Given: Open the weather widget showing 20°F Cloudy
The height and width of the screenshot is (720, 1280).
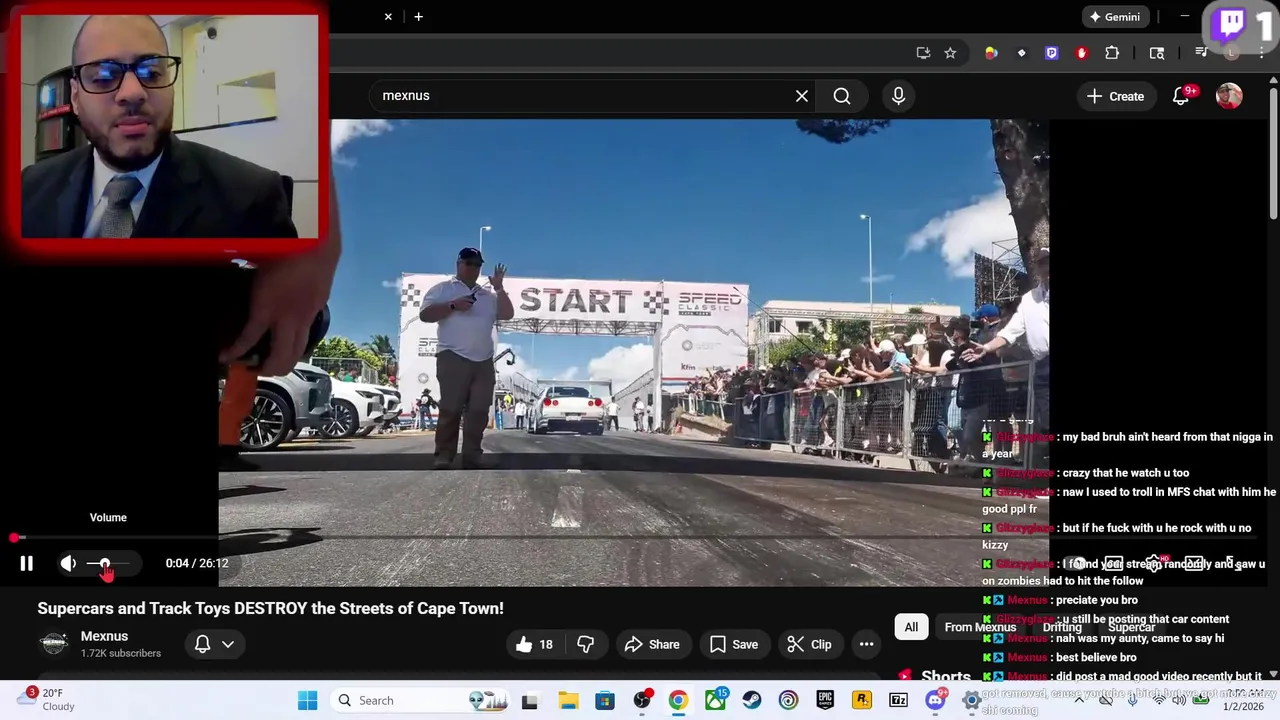Looking at the screenshot, I should point(47,699).
